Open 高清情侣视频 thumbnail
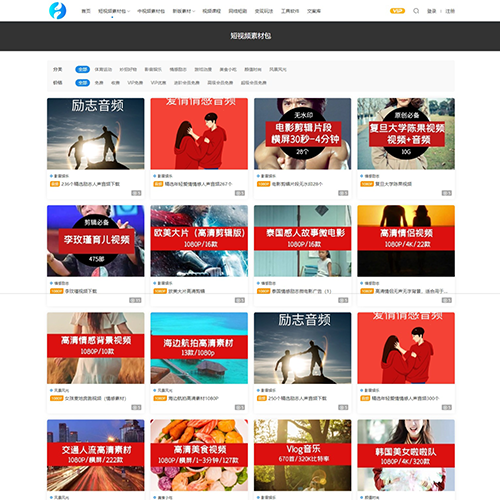Viewport: 500px width, 500px height. click(406, 241)
